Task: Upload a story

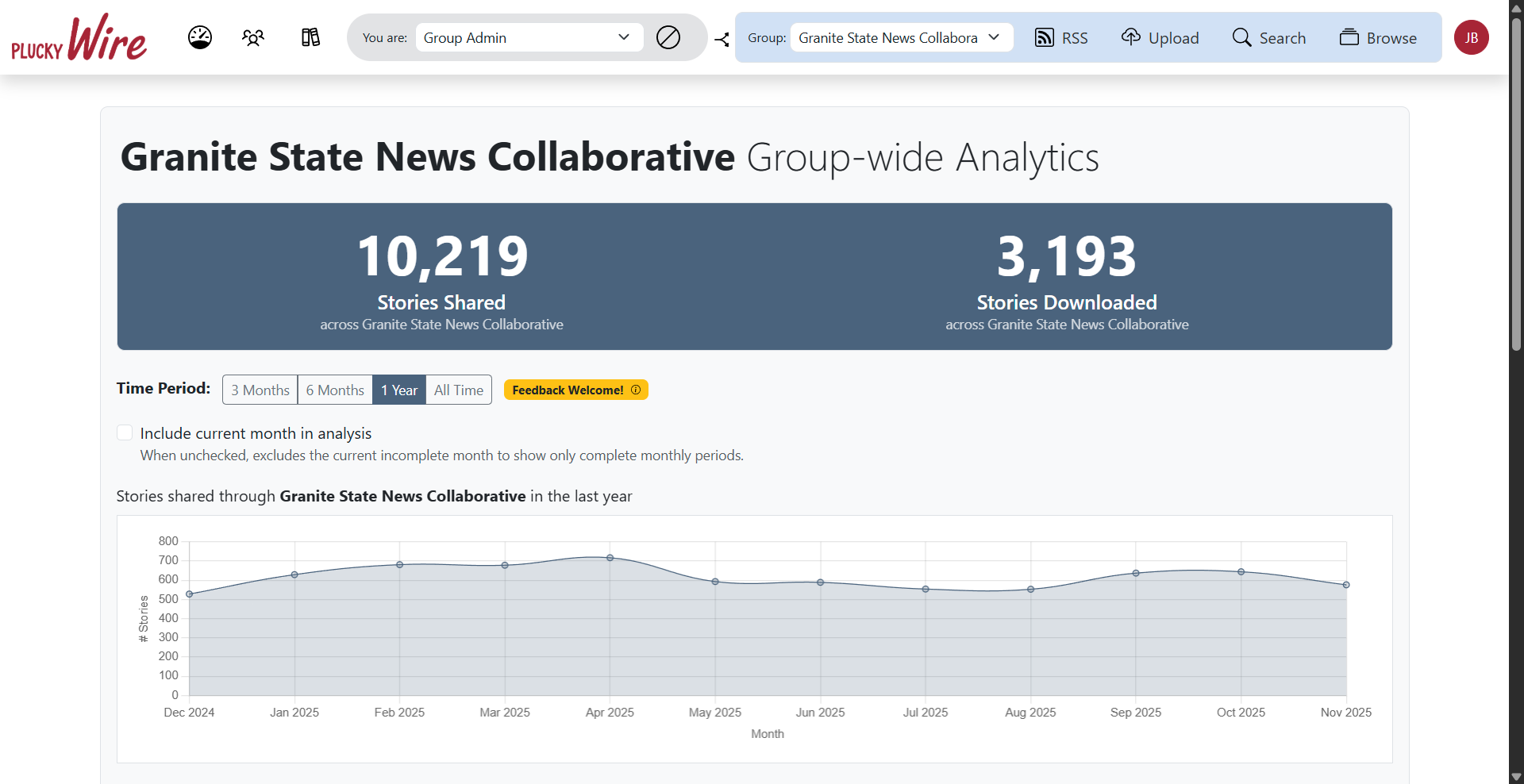Action: [x=1160, y=37]
